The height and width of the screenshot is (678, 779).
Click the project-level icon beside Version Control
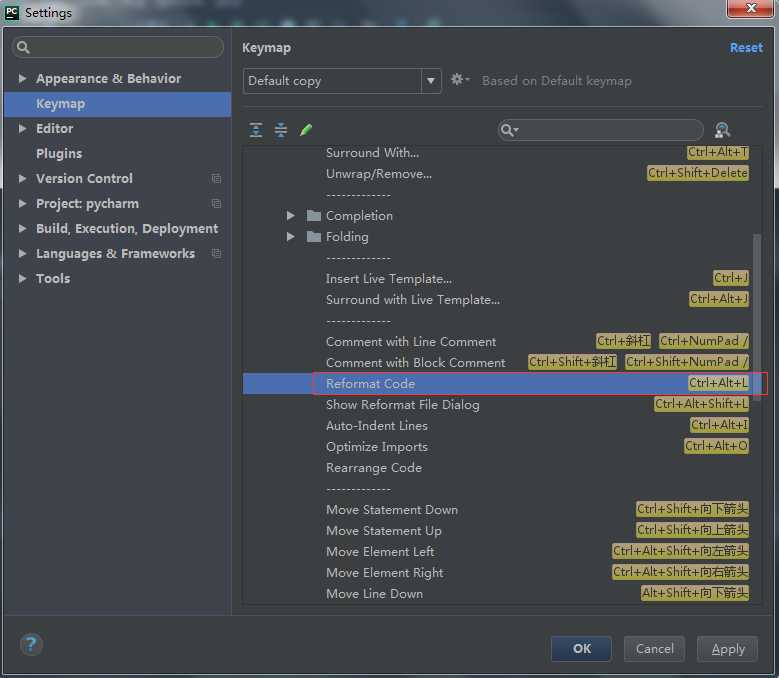pos(216,178)
